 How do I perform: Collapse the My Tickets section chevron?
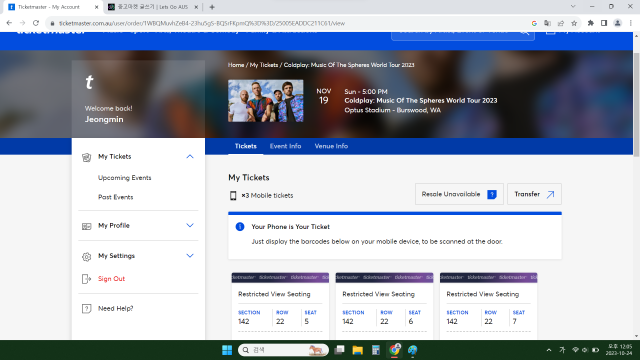190,157
